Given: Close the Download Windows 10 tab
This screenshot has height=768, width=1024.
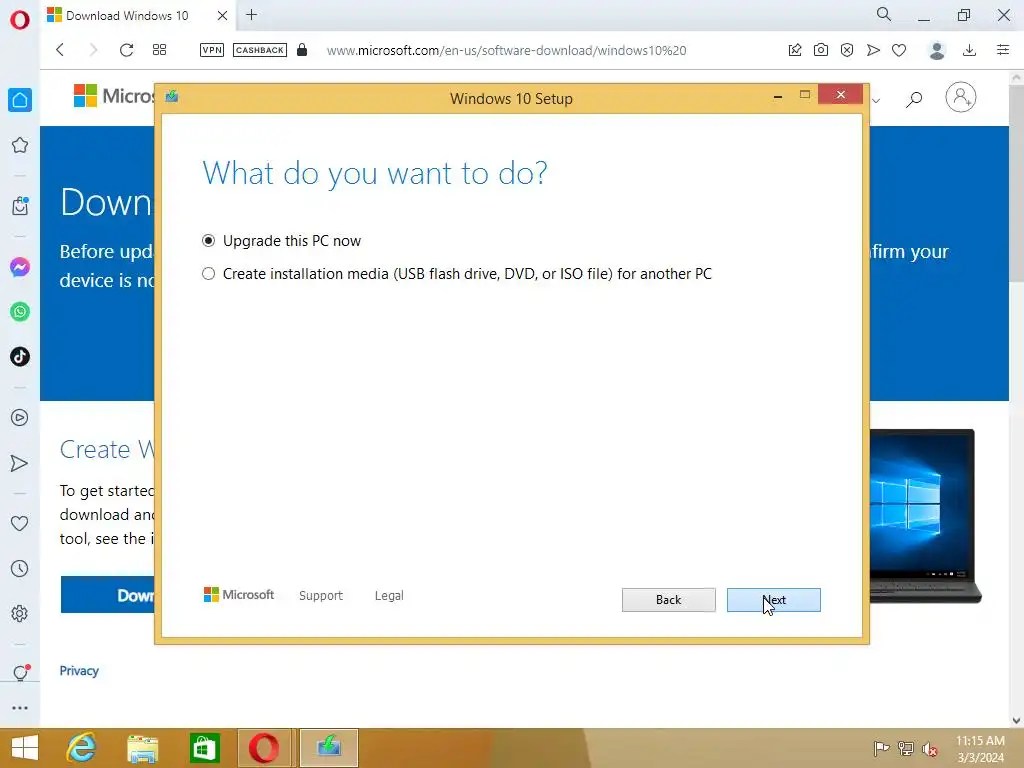Looking at the screenshot, I should (x=222, y=15).
